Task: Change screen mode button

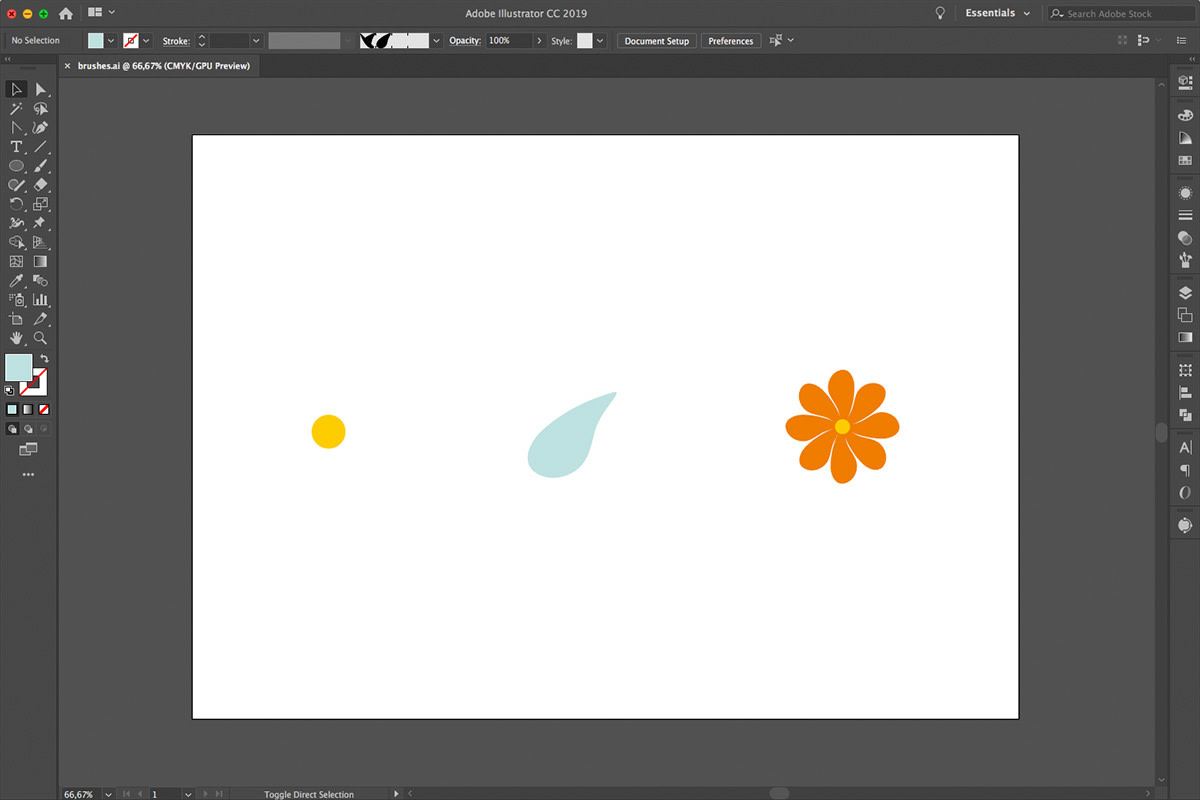Action: 28,450
